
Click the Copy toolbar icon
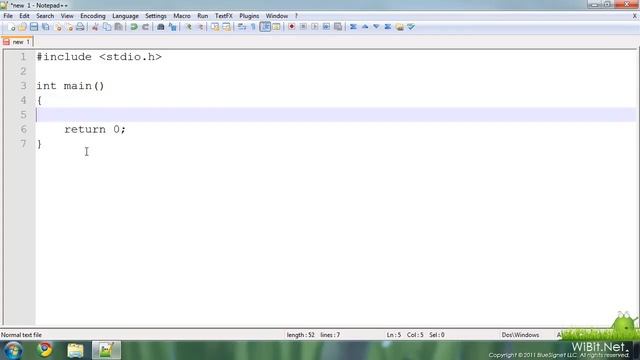(107, 27)
